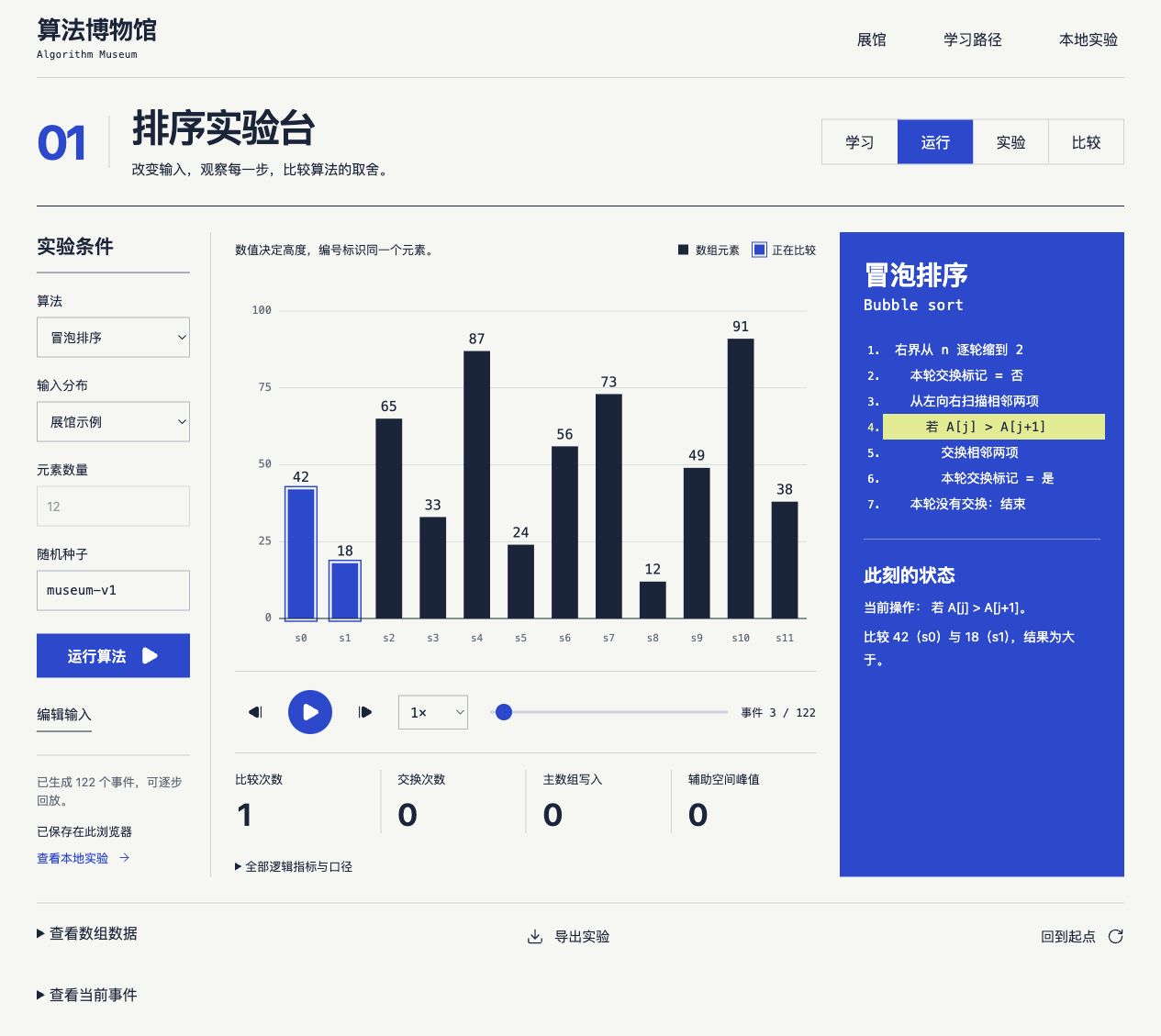The height and width of the screenshot is (1036, 1161).
Task: Click the download icon beside 导出实验
Action: coord(535,937)
